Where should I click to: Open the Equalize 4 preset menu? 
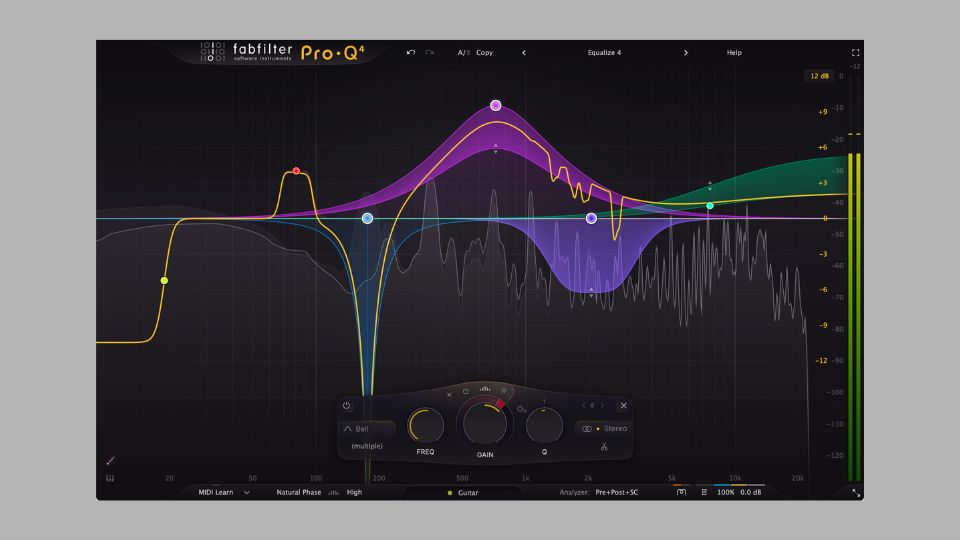click(x=604, y=52)
